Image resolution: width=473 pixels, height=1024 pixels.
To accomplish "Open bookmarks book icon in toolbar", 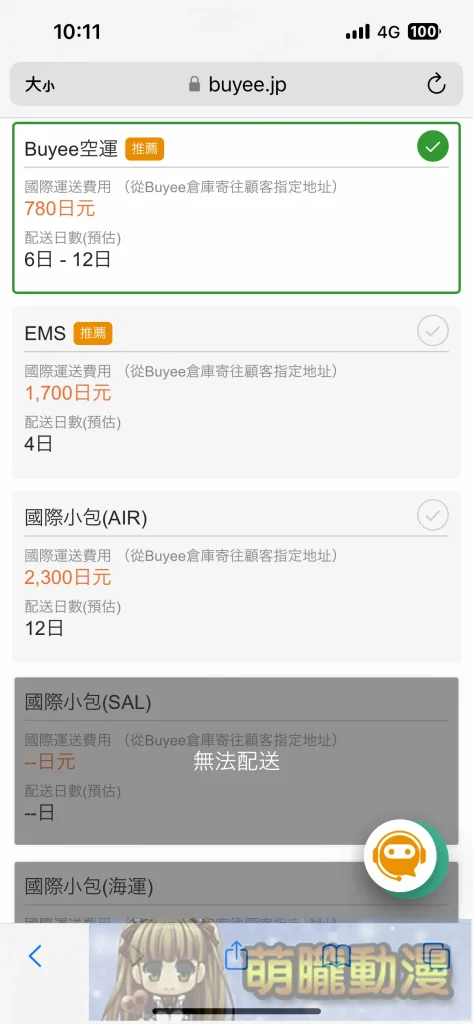I will point(336,957).
